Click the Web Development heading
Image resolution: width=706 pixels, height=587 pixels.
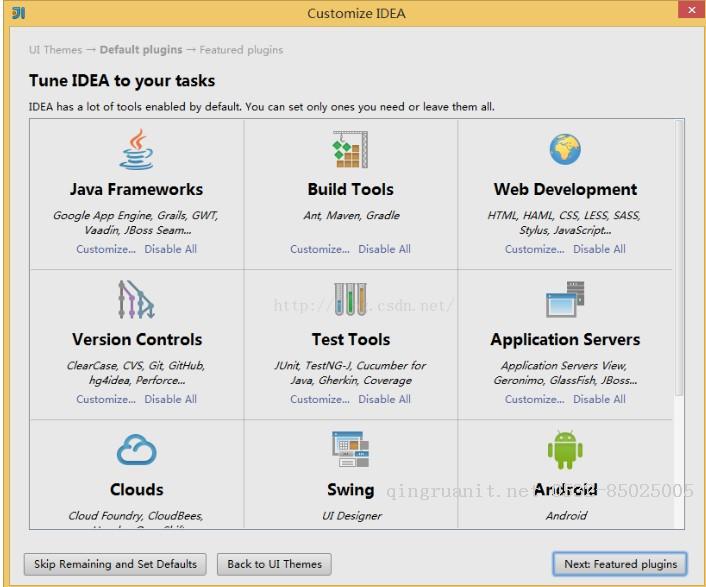coord(565,189)
